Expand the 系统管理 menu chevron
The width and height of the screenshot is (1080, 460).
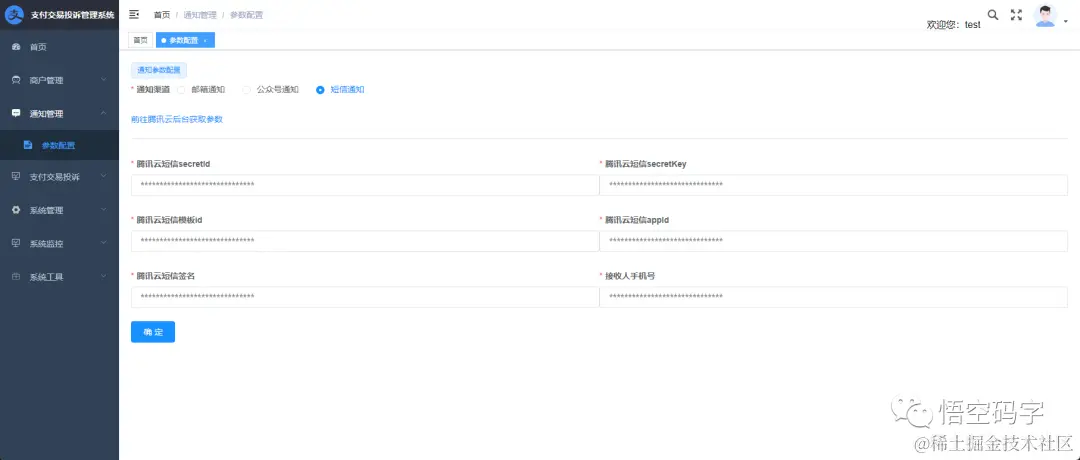click(103, 209)
